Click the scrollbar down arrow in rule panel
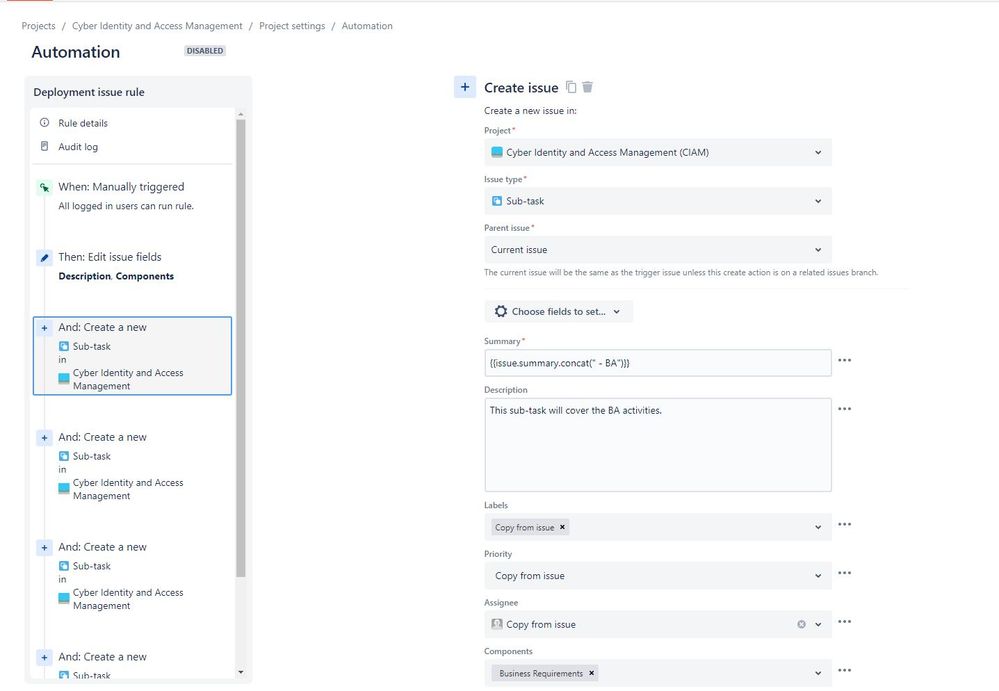The height and width of the screenshot is (691, 999). click(241, 672)
